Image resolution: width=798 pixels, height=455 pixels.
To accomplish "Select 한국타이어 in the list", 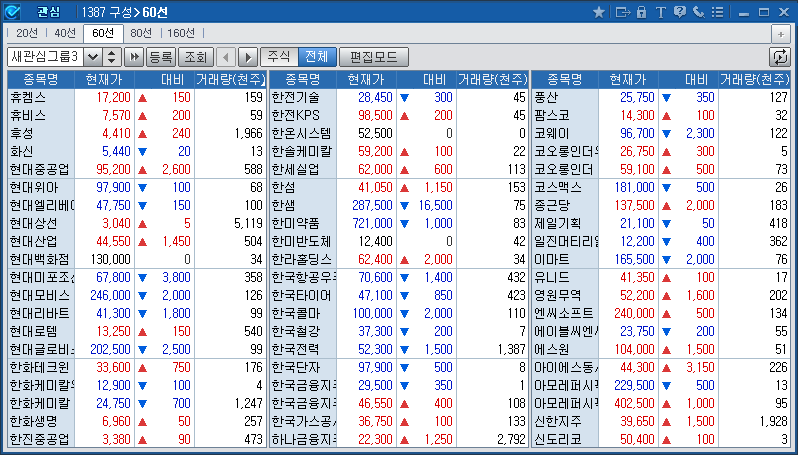I will pos(301,296).
